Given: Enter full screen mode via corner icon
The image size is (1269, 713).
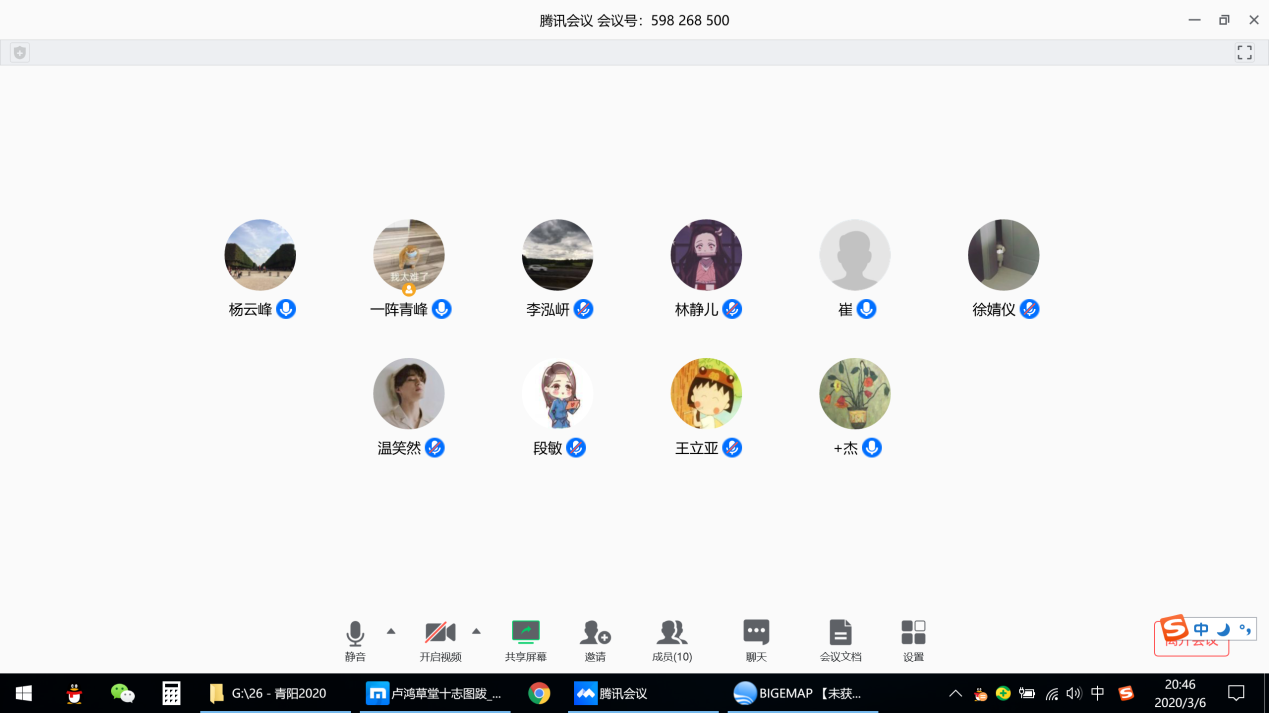Looking at the screenshot, I should tap(1244, 53).
